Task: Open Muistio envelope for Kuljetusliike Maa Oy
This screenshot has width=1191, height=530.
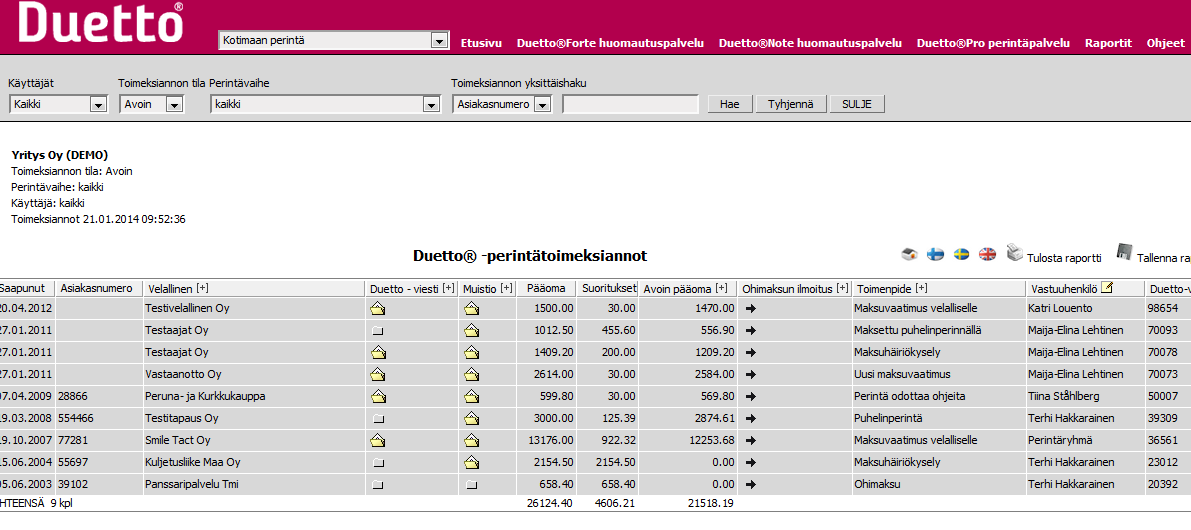Action: (x=472, y=462)
